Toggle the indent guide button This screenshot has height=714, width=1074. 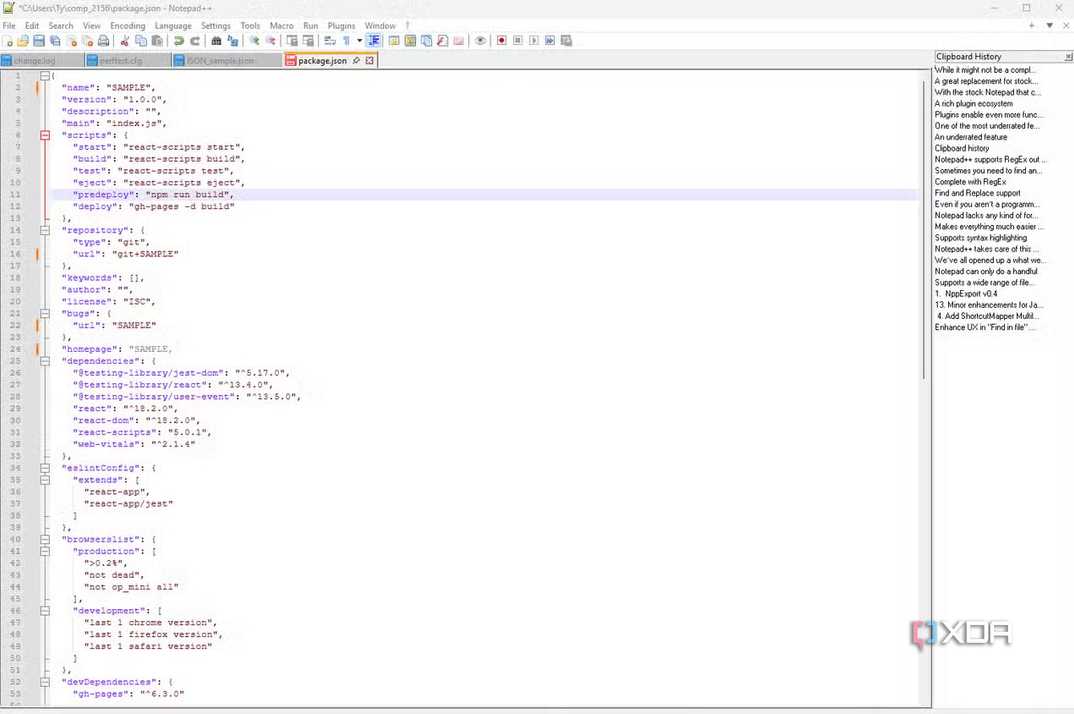pyautogui.click(x=374, y=41)
